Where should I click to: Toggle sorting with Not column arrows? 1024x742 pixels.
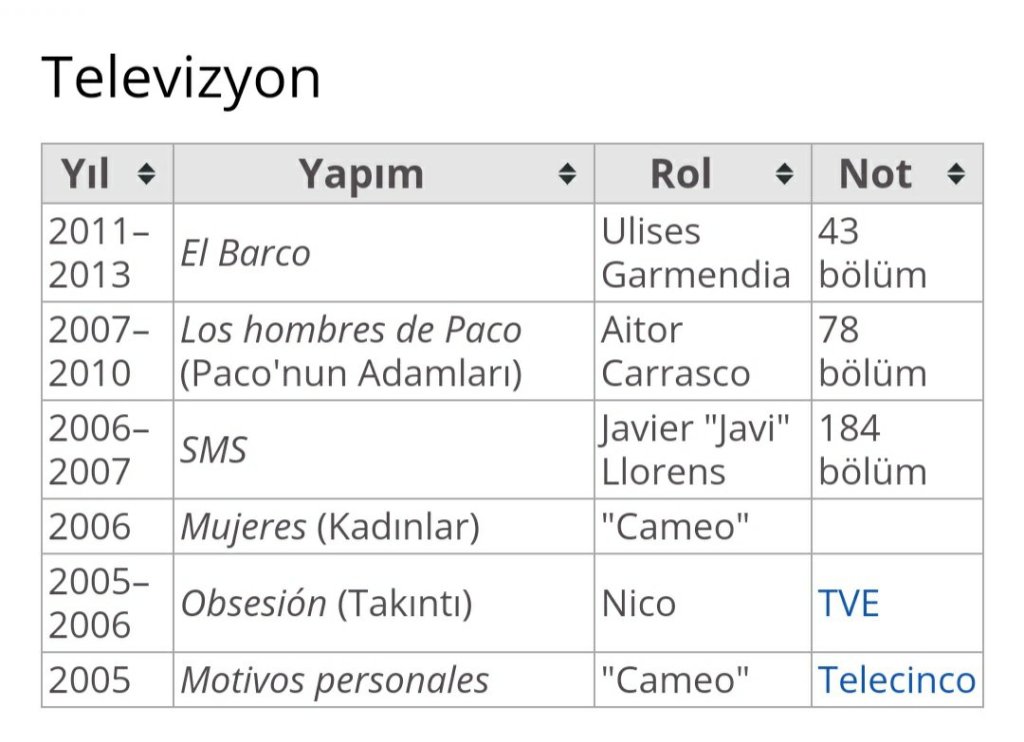[956, 175]
